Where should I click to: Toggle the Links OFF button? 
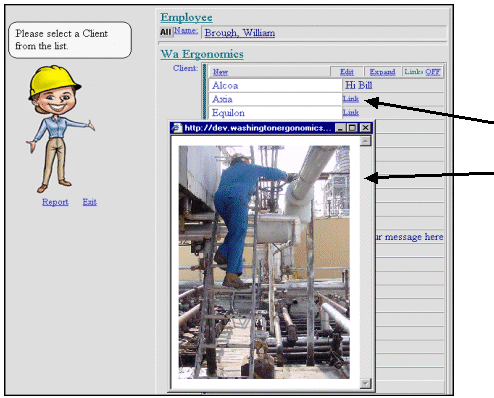coord(422,72)
